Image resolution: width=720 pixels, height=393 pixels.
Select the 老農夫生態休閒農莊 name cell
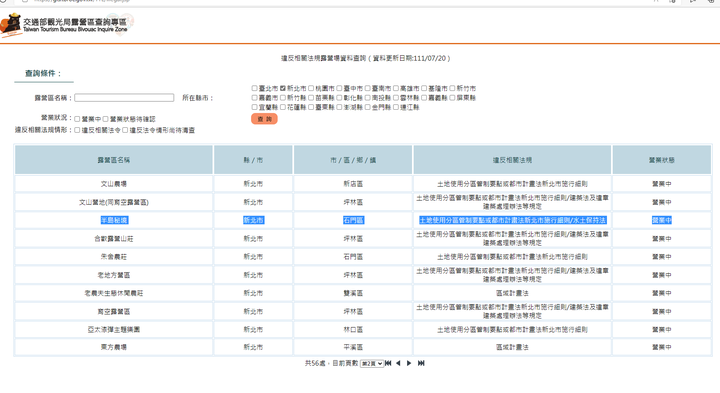[x=114, y=293]
